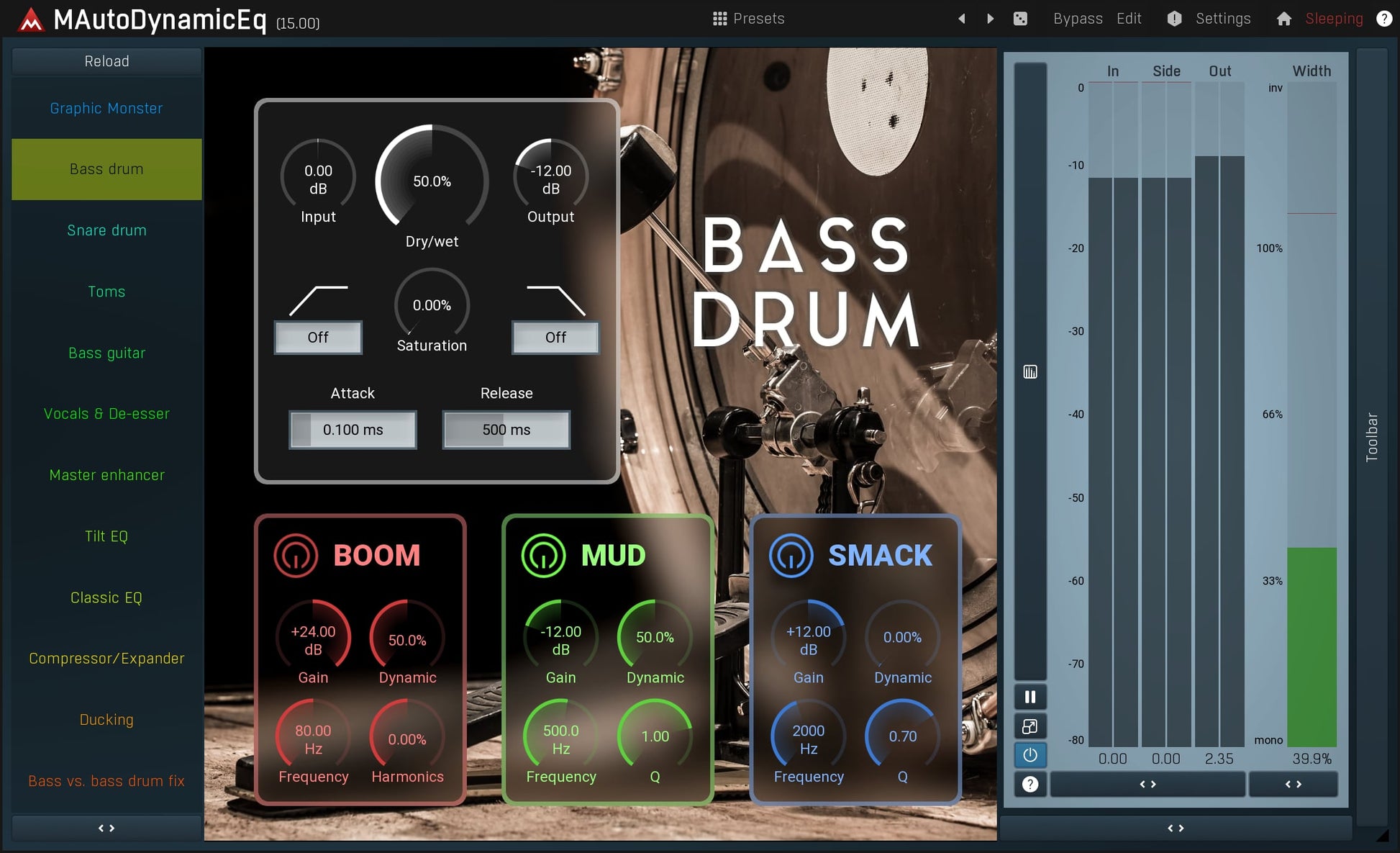Select the Snare drum preset
The width and height of the screenshot is (1400, 853).
point(106,230)
